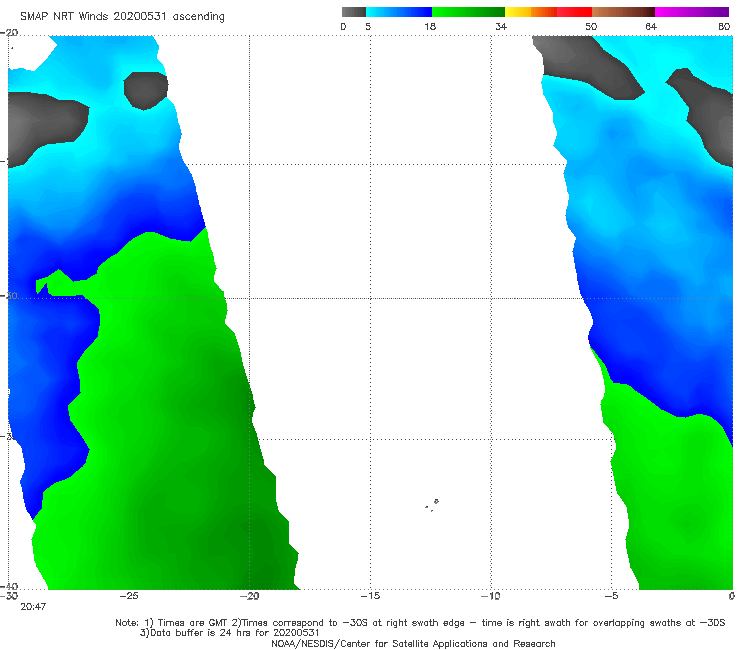Click the green 18-34 knot colorbar segment

pos(469,12)
